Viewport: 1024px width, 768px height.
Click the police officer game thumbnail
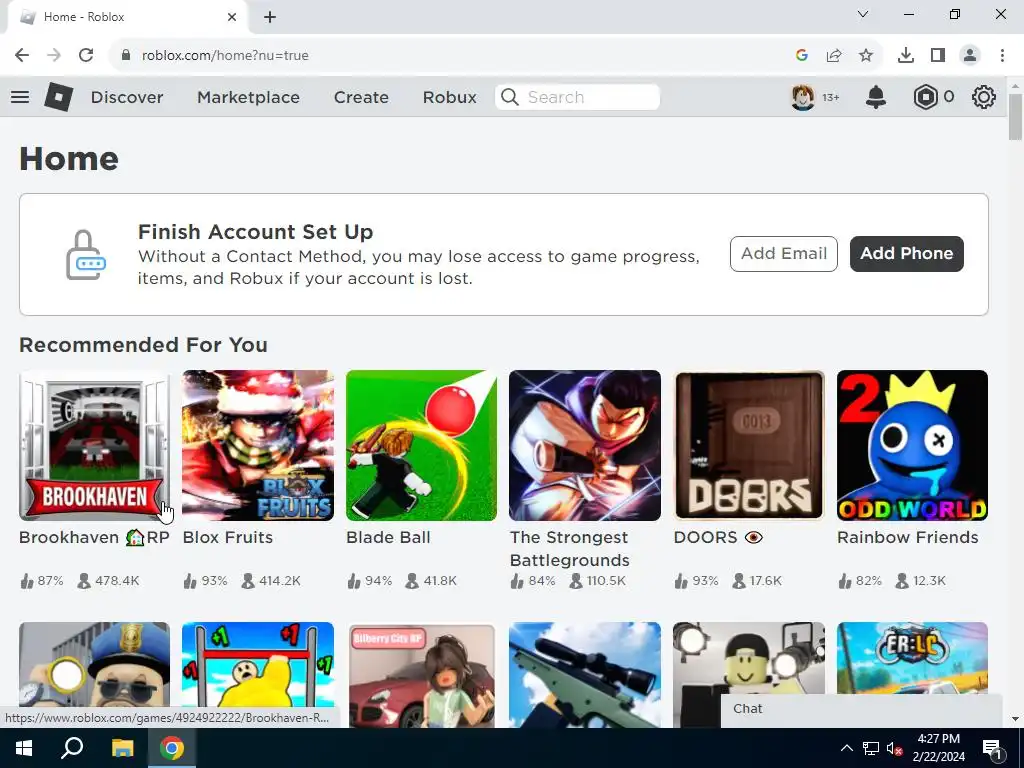tap(95, 666)
